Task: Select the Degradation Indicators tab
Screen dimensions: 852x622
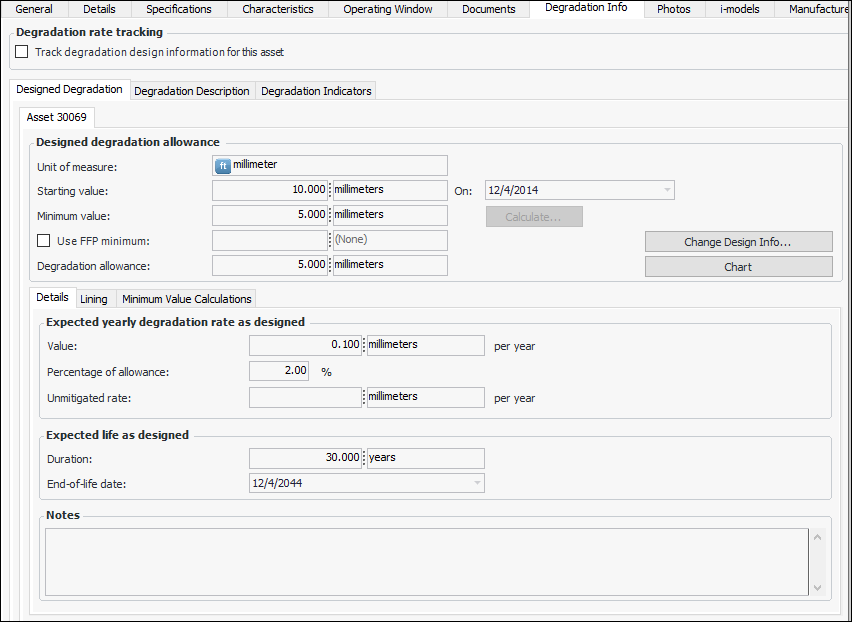Action: [316, 91]
